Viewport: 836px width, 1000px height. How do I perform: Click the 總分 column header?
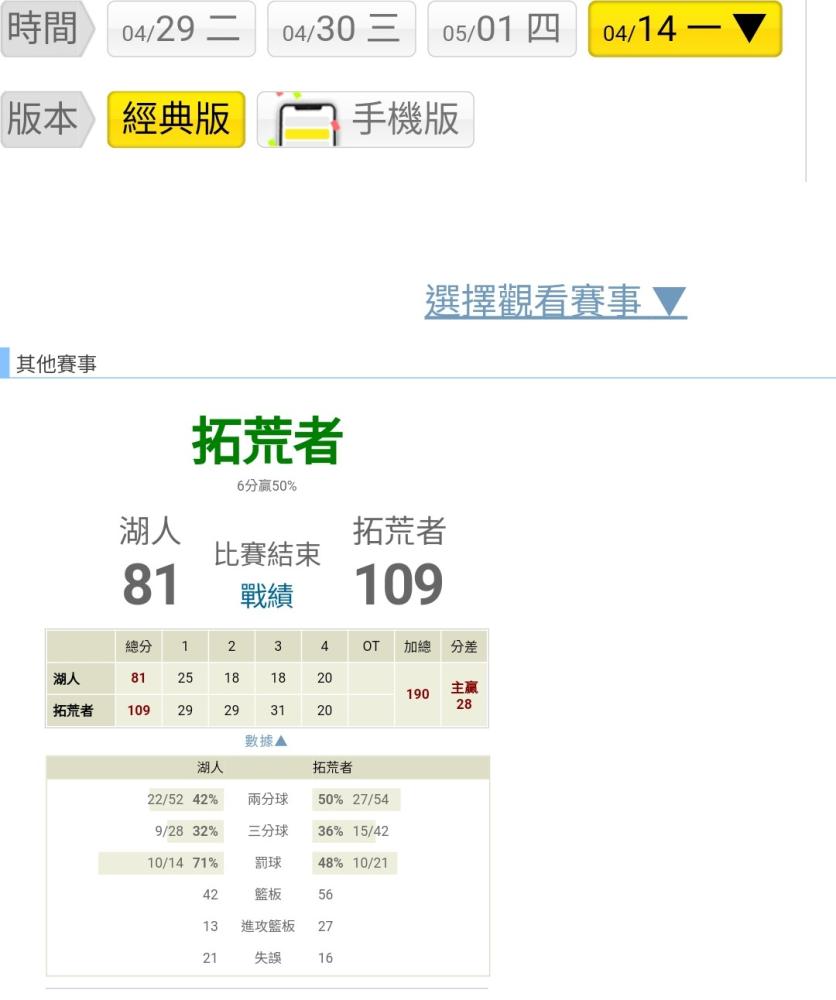138,646
